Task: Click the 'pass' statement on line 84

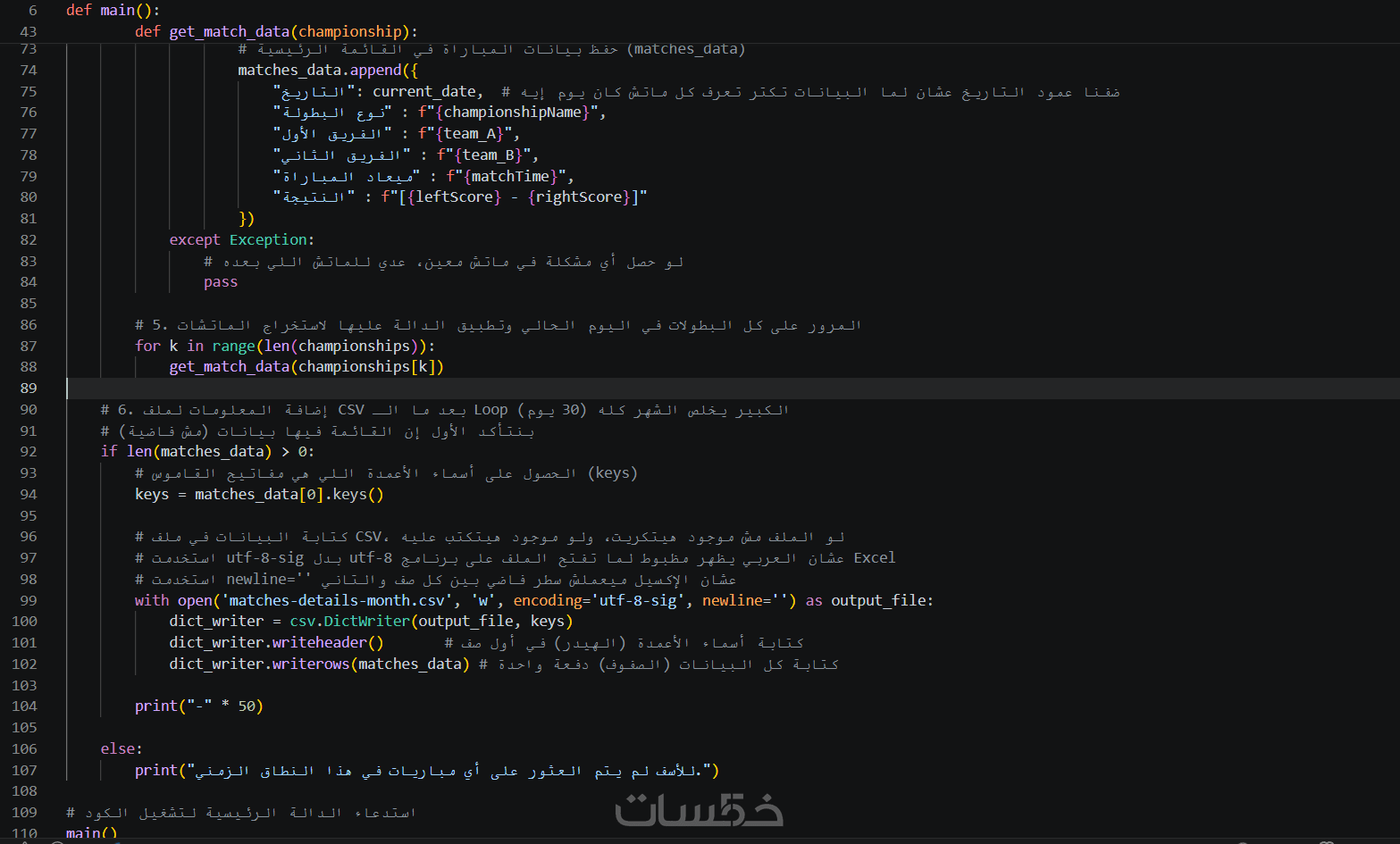Action: tap(220, 282)
